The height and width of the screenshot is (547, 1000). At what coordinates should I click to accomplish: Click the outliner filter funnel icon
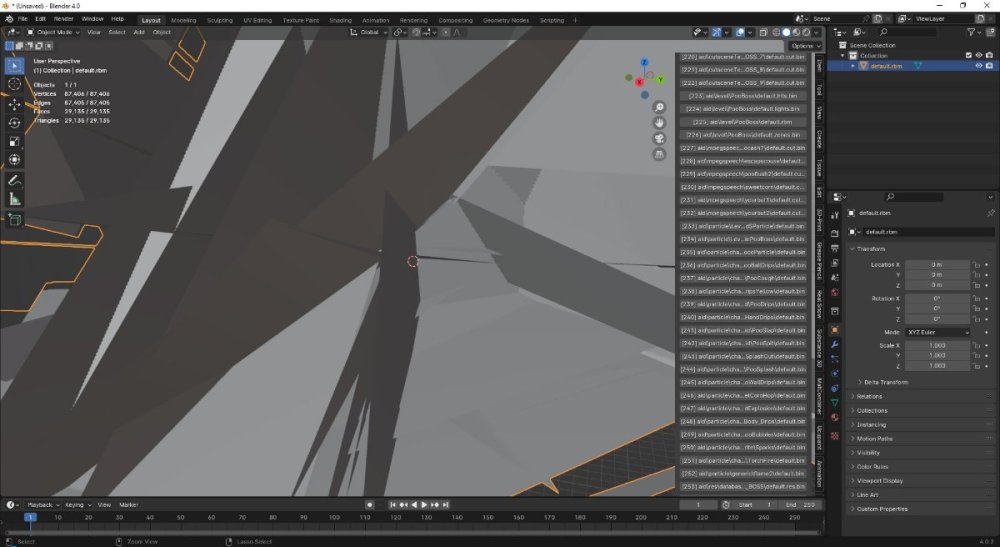point(971,32)
